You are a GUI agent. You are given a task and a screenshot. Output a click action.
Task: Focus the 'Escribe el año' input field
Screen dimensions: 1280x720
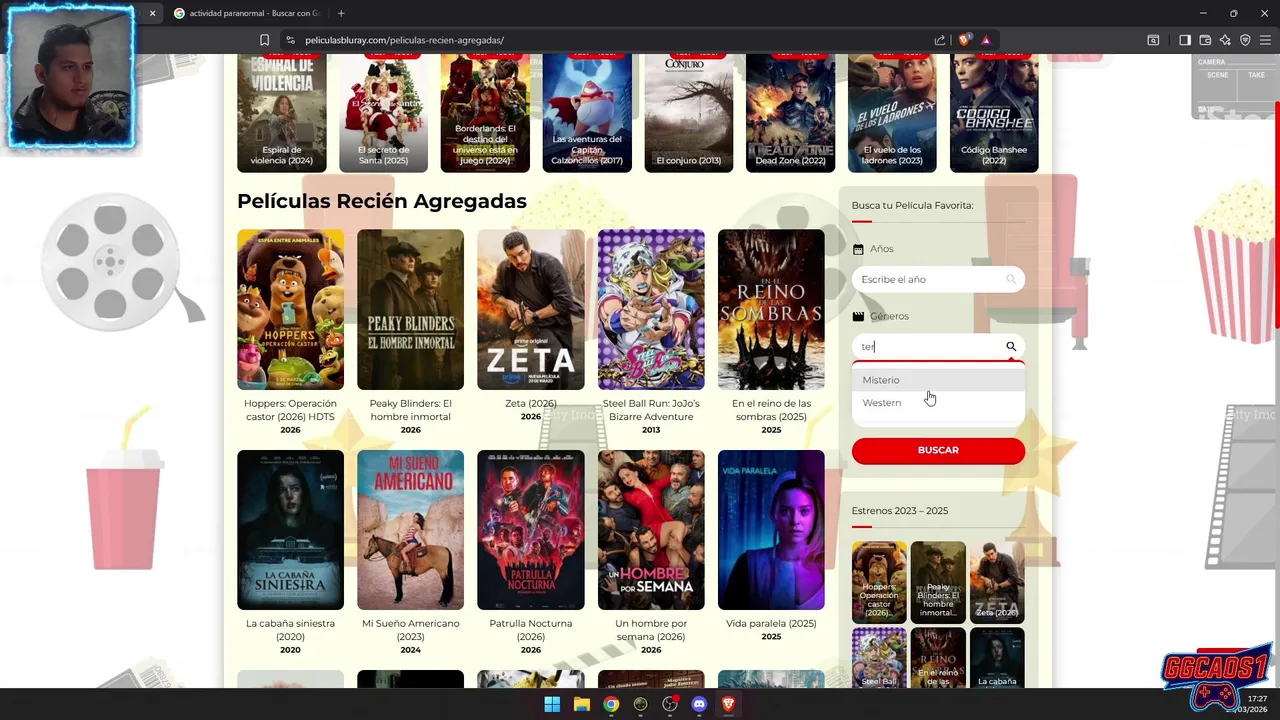point(938,279)
